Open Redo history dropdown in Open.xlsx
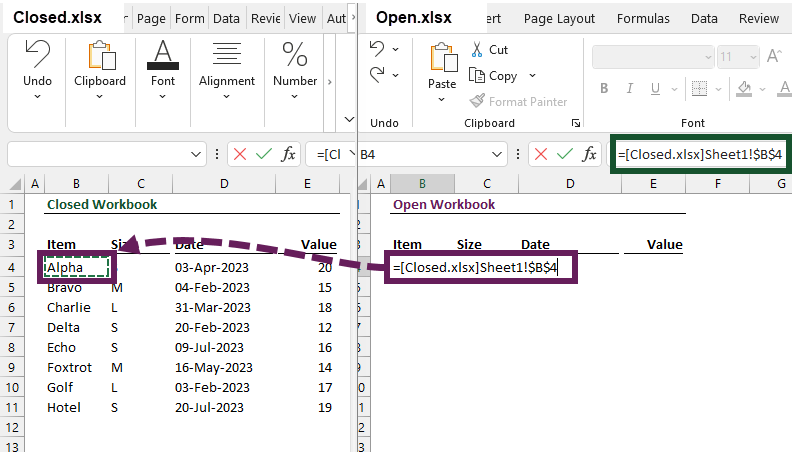The height and width of the screenshot is (452, 792). pos(395,75)
